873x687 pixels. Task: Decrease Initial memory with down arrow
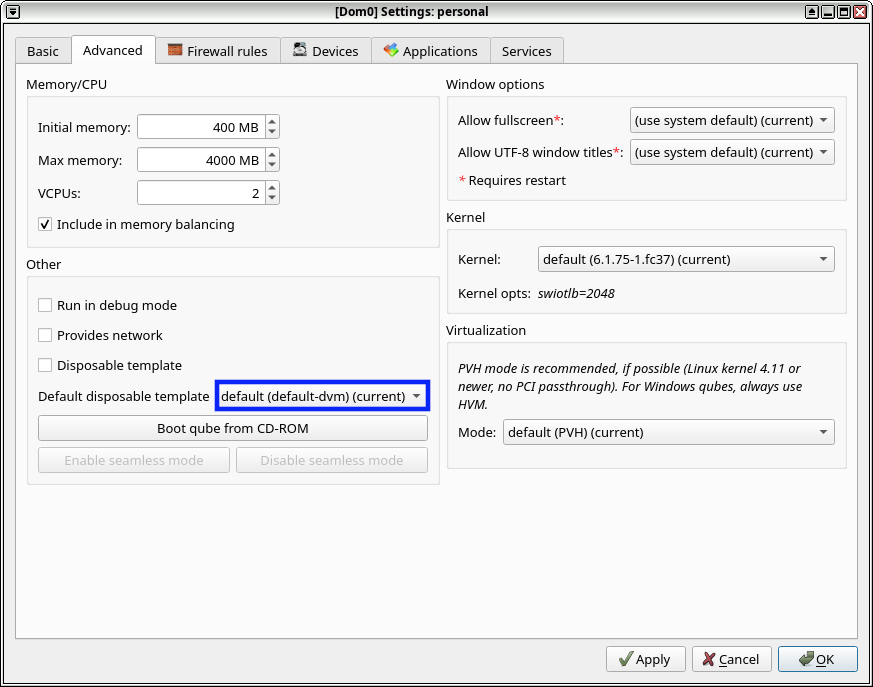272,133
